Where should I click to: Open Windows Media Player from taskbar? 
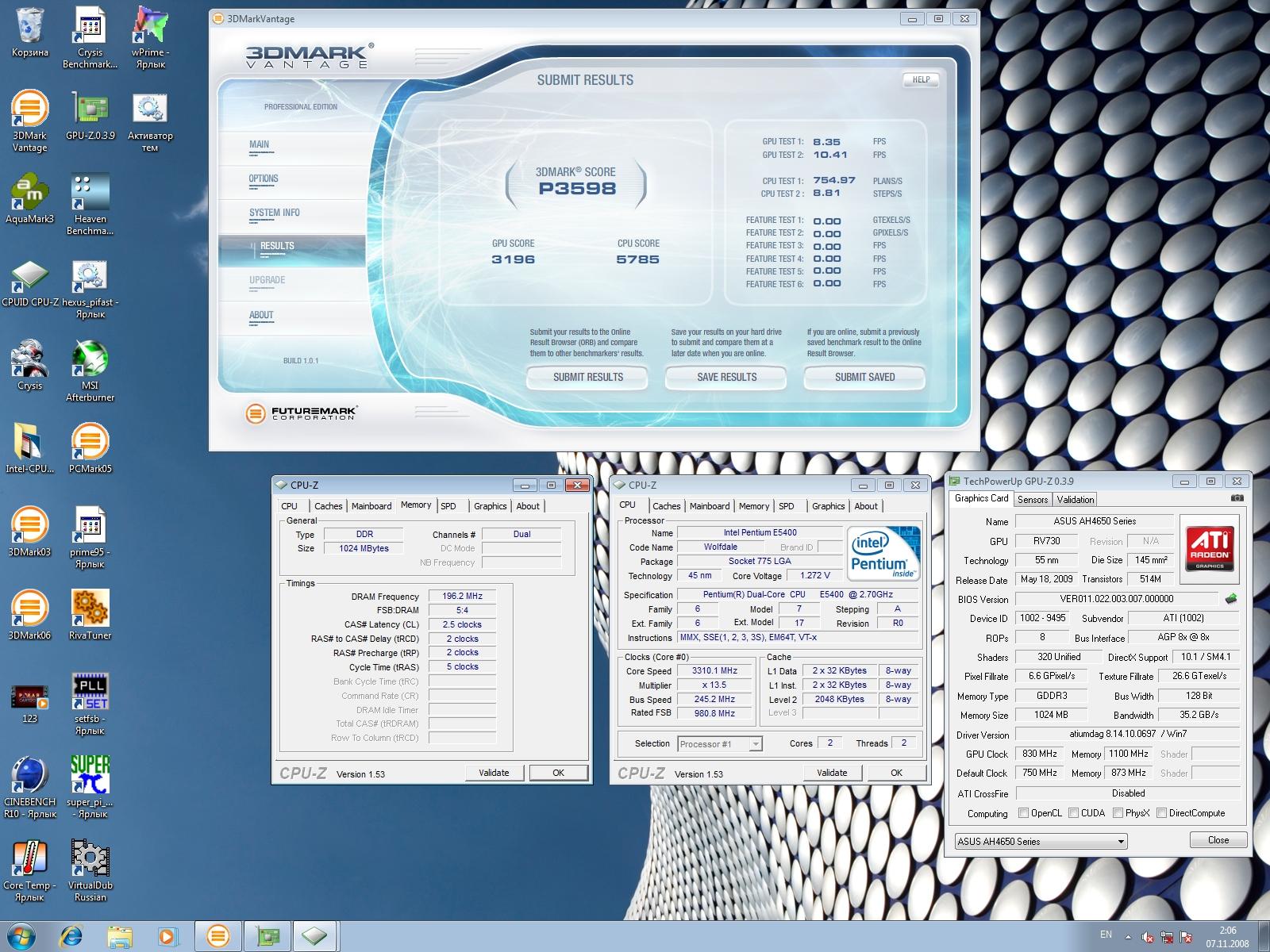pyautogui.click(x=167, y=936)
